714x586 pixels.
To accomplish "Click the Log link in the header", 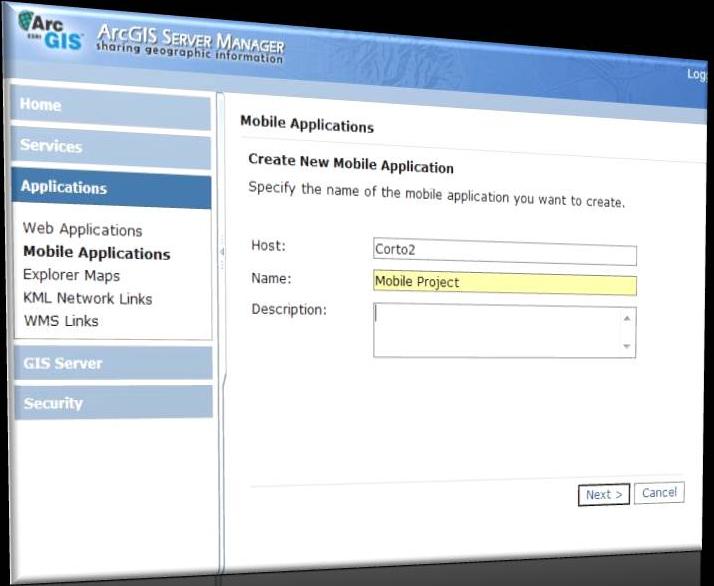I will pyautogui.click(x=697, y=75).
